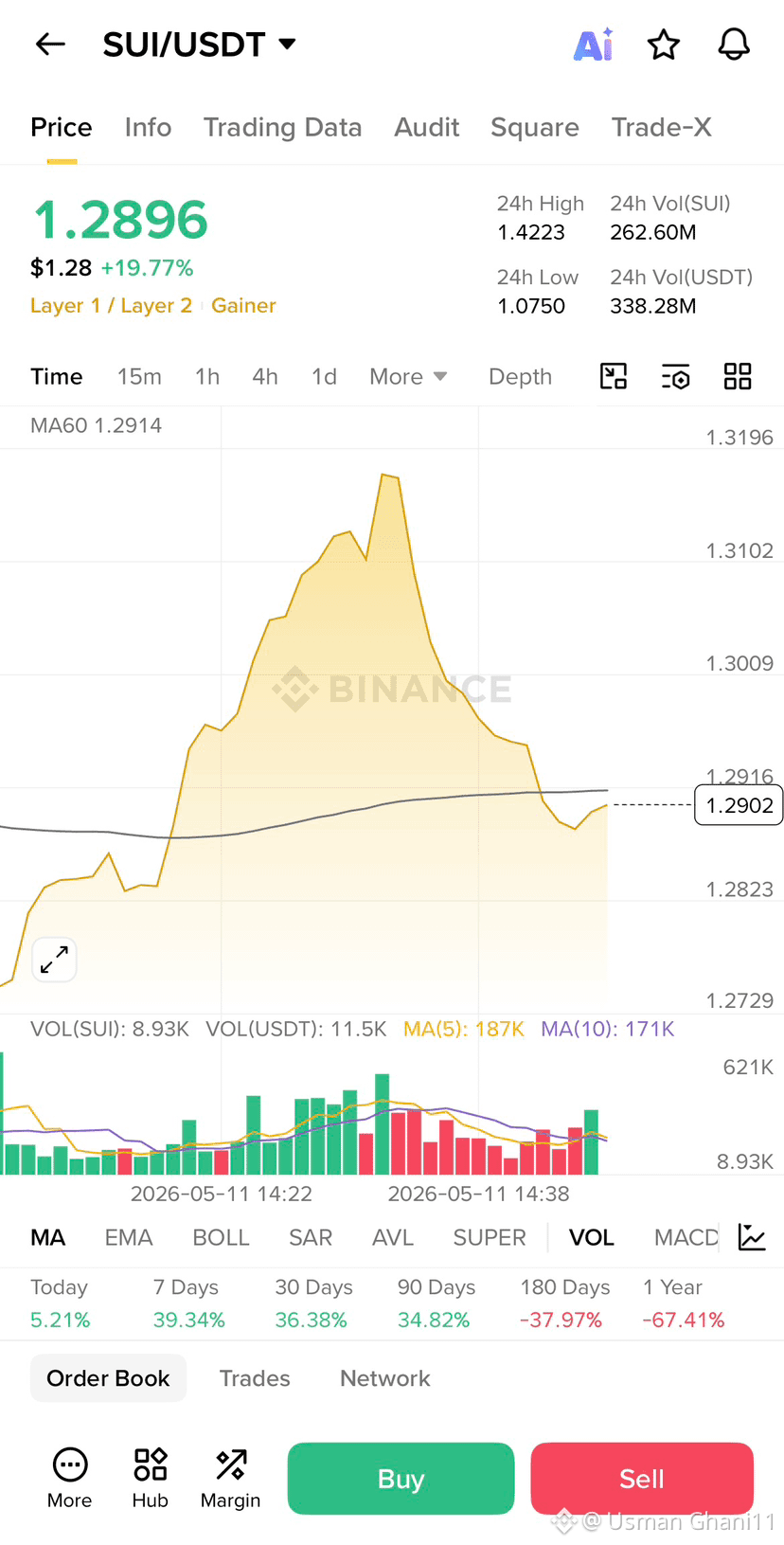Viewport: 784px width, 1545px height.
Task: Open the Square tab
Action: (535, 128)
